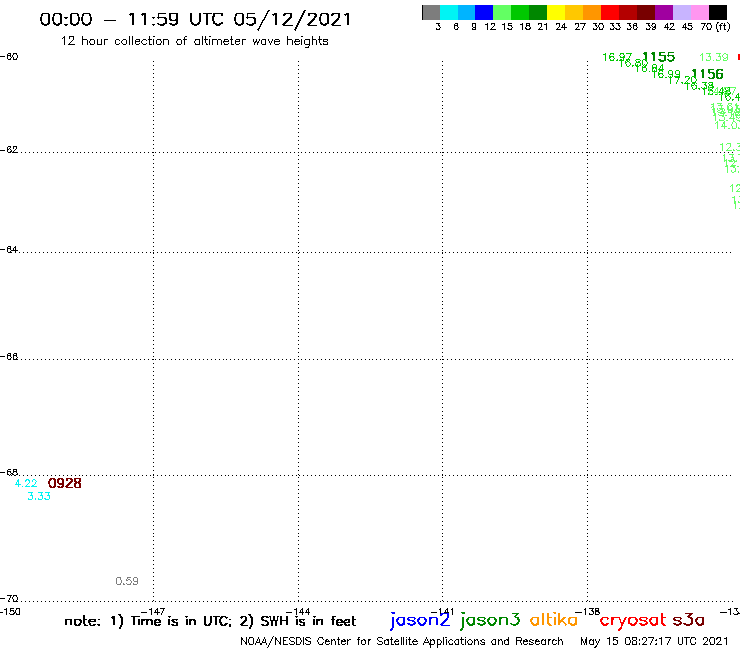Click the cyan '4.22' wave height value
This screenshot has width=740, height=650.
click(26, 483)
